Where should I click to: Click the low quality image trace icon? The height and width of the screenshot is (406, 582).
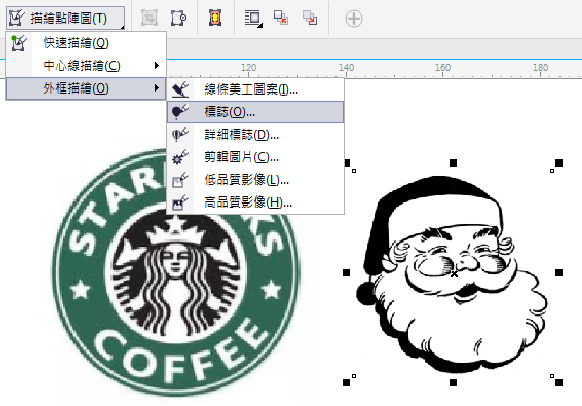coord(180,180)
